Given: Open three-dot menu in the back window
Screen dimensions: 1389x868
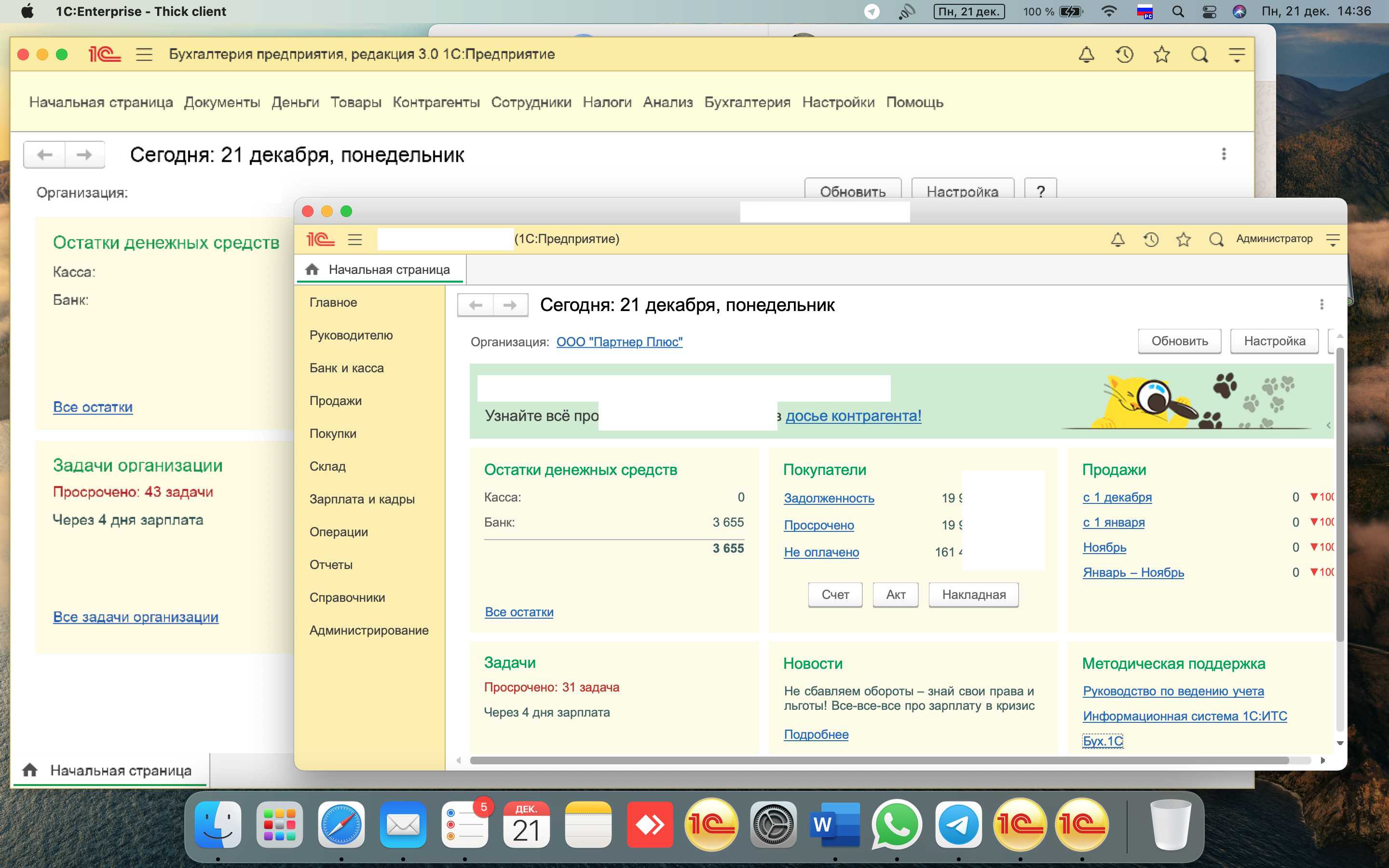Looking at the screenshot, I should [1224, 154].
